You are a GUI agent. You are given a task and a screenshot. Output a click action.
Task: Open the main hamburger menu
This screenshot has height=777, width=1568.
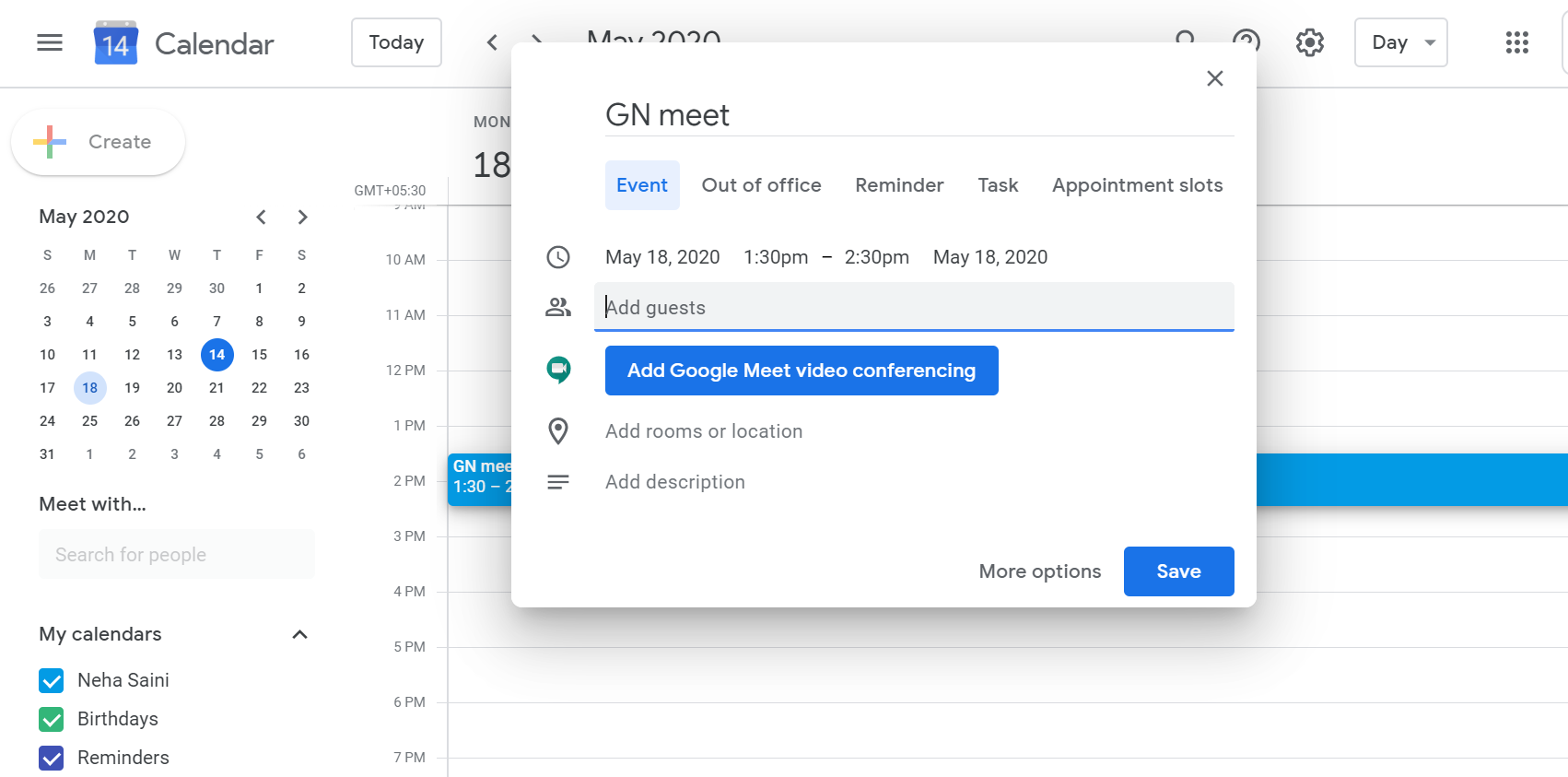coord(50,42)
